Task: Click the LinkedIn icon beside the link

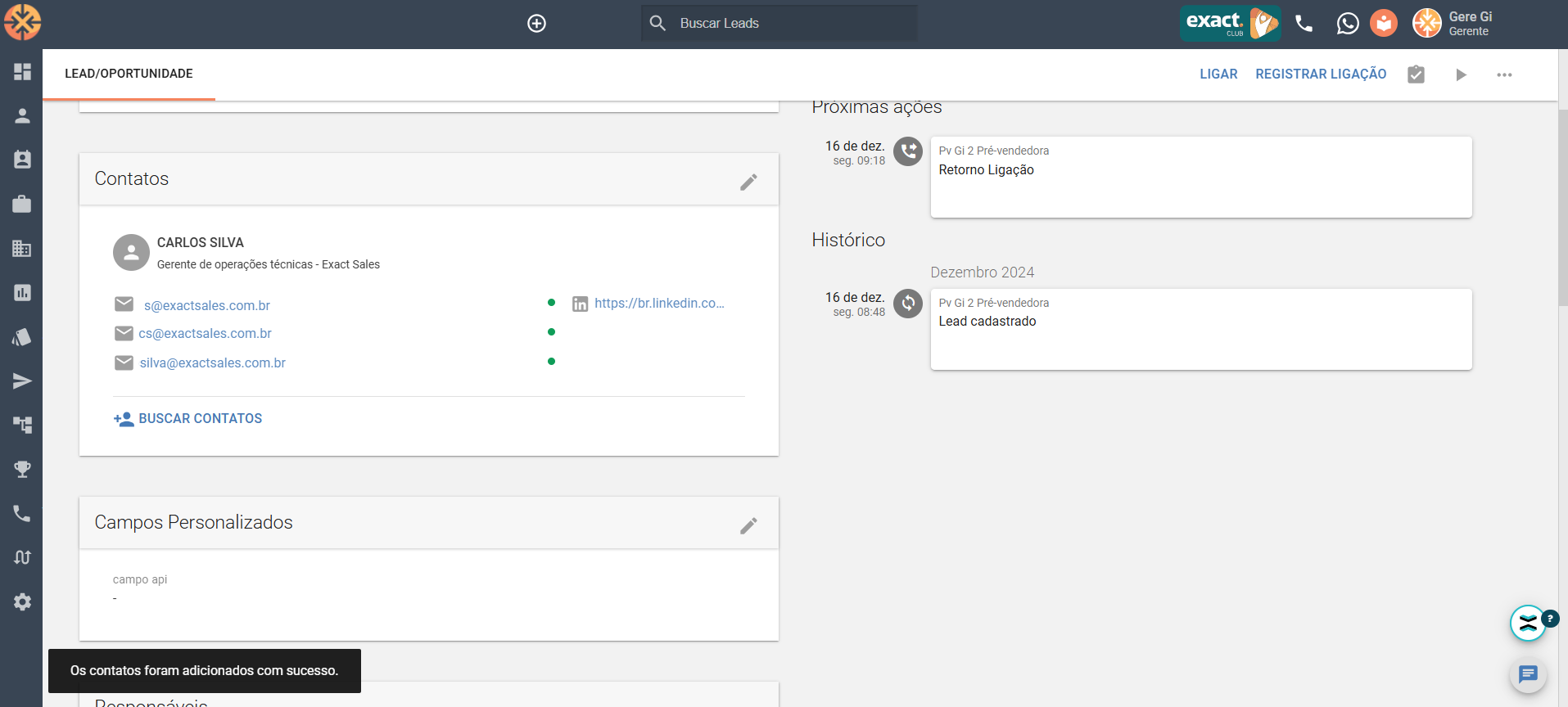Action: pyautogui.click(x=580, y=304)
